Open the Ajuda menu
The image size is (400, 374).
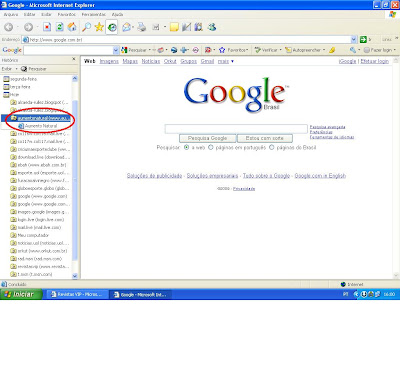pos(117,14)
